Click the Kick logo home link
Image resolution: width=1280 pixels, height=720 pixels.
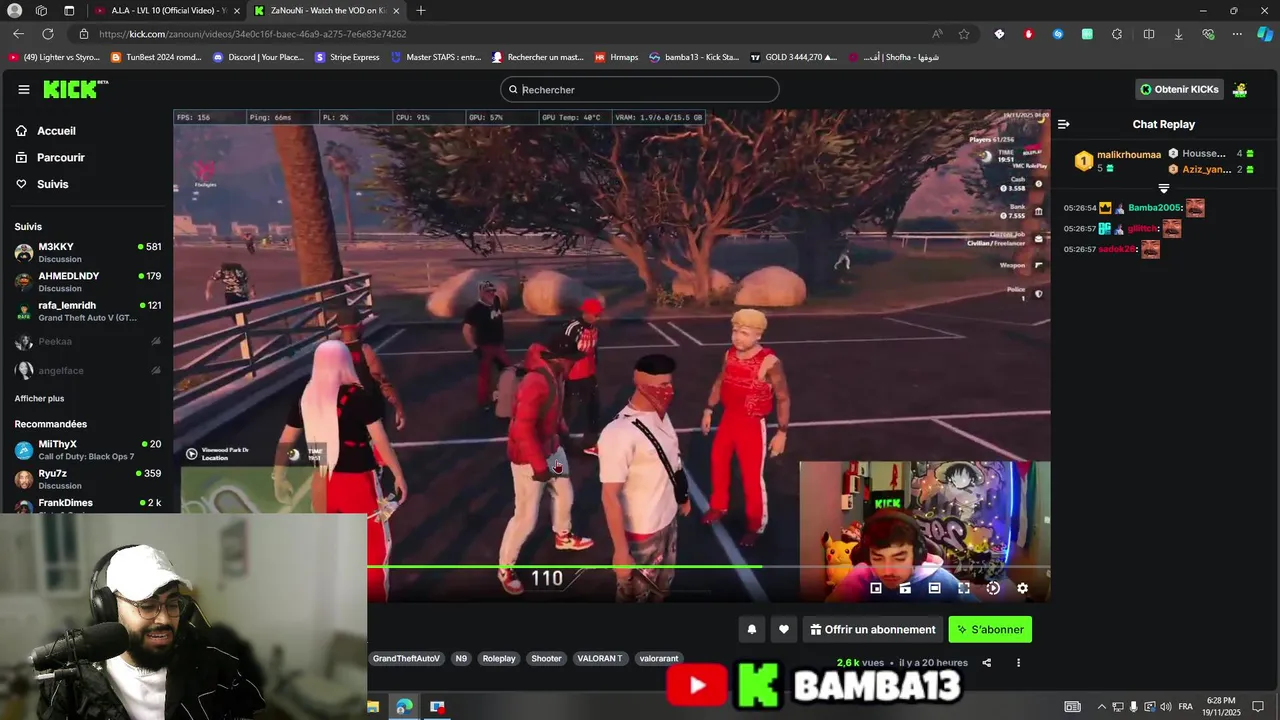click(75, 89)
